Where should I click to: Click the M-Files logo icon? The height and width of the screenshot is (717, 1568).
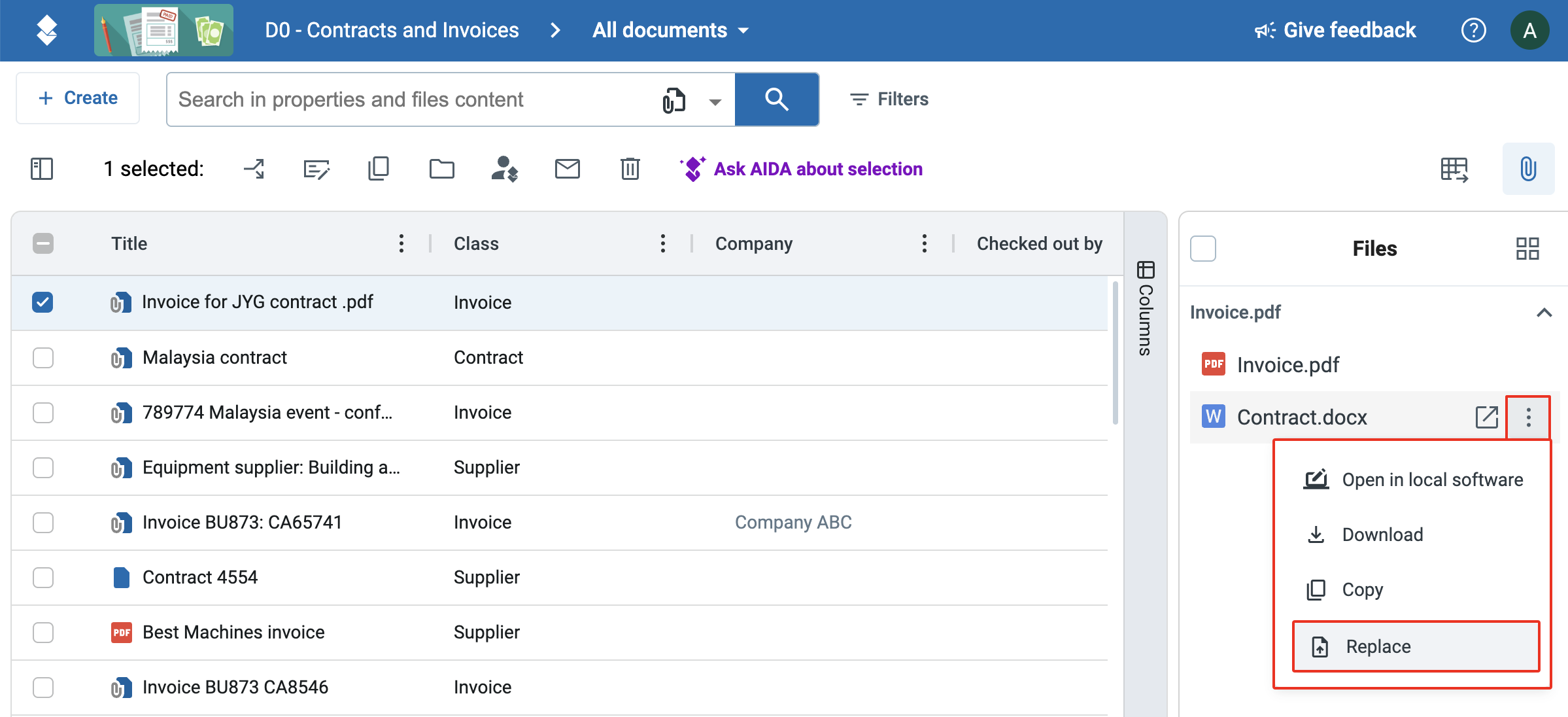point(47,30)
